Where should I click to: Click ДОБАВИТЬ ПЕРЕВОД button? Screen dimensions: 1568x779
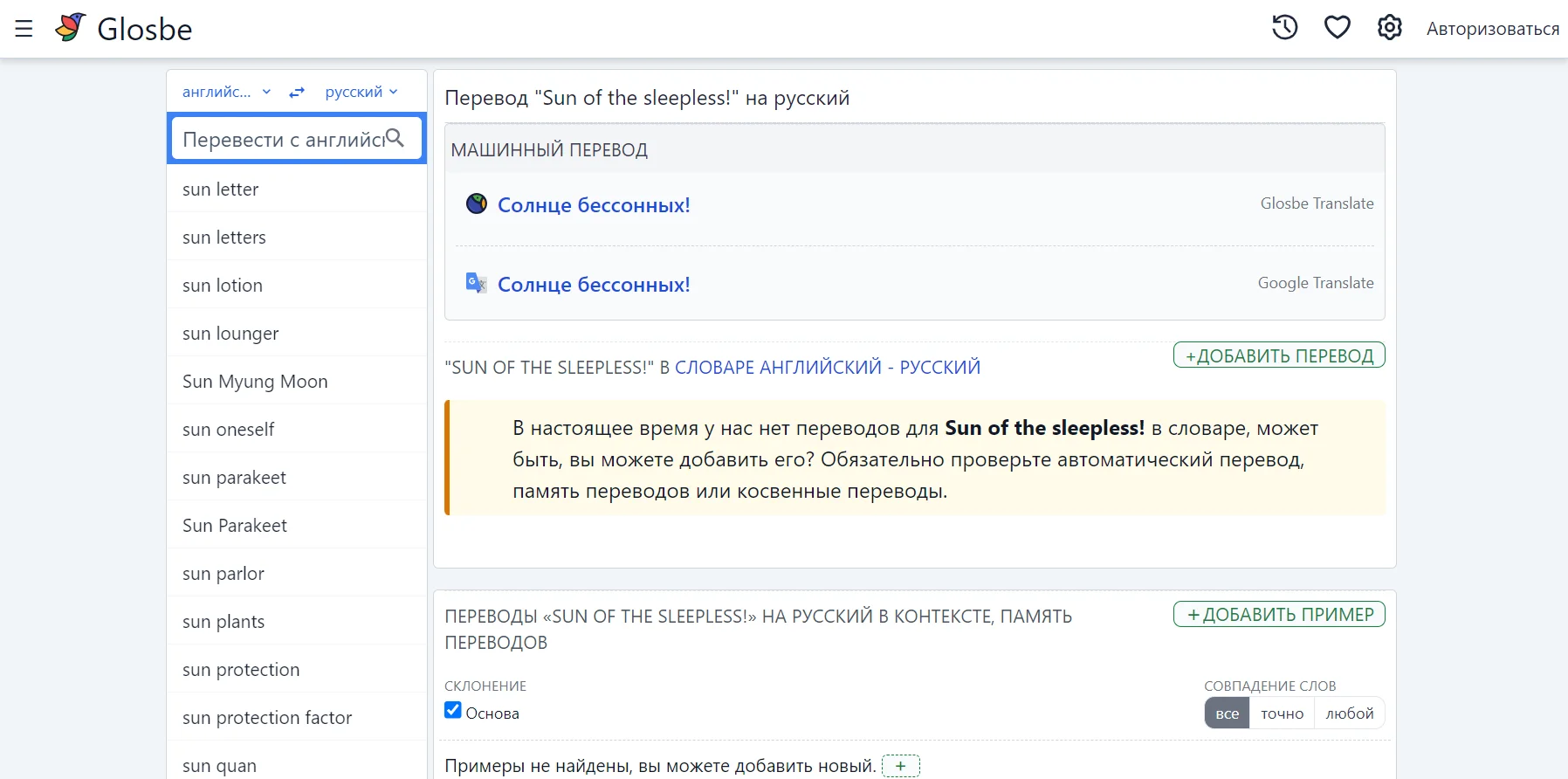(x=1278, y=355)
